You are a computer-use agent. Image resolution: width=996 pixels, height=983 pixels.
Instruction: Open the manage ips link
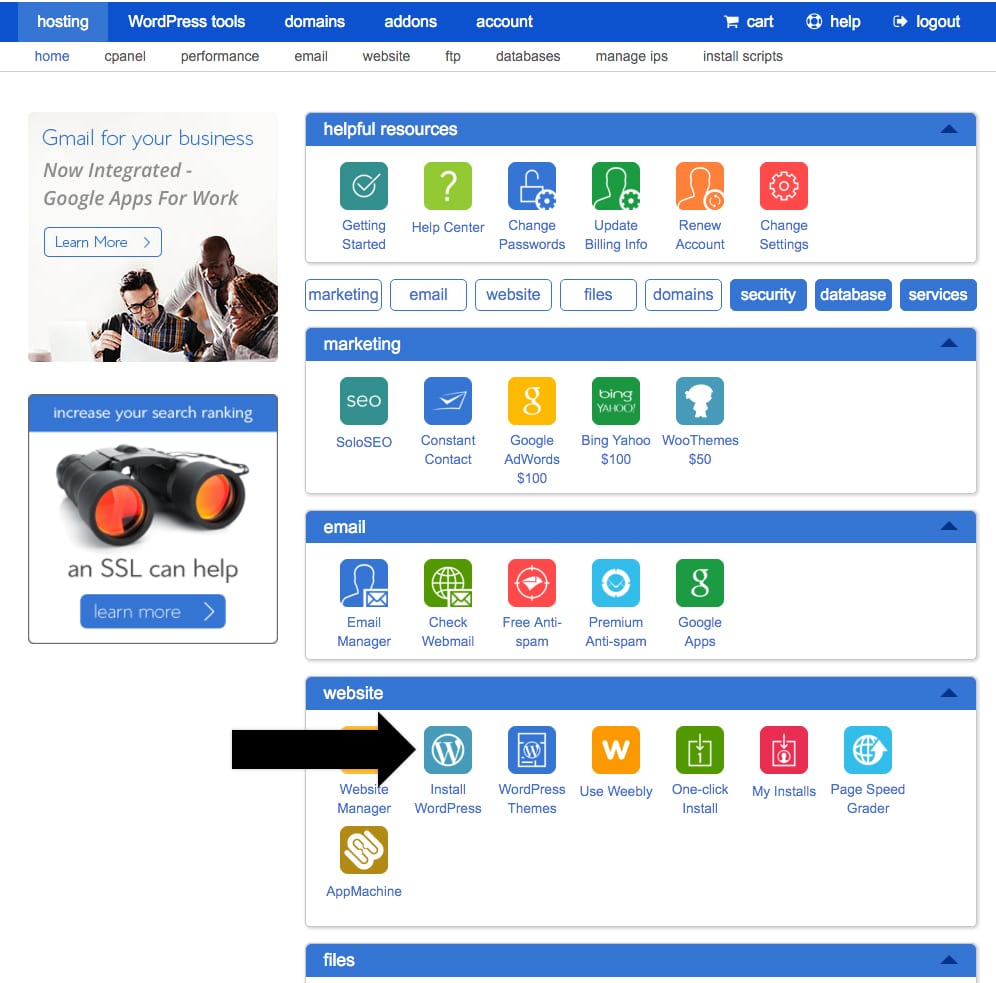pos(631,57)
